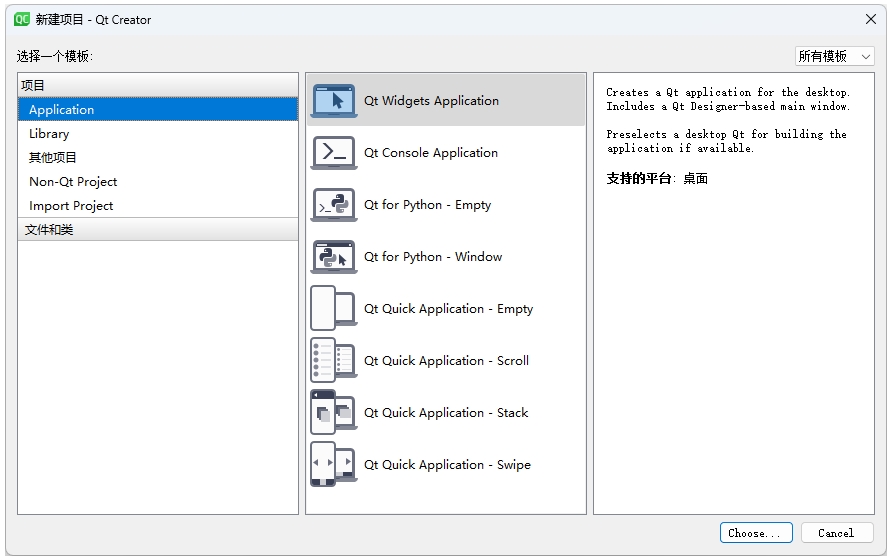Select the Library category

158,133
